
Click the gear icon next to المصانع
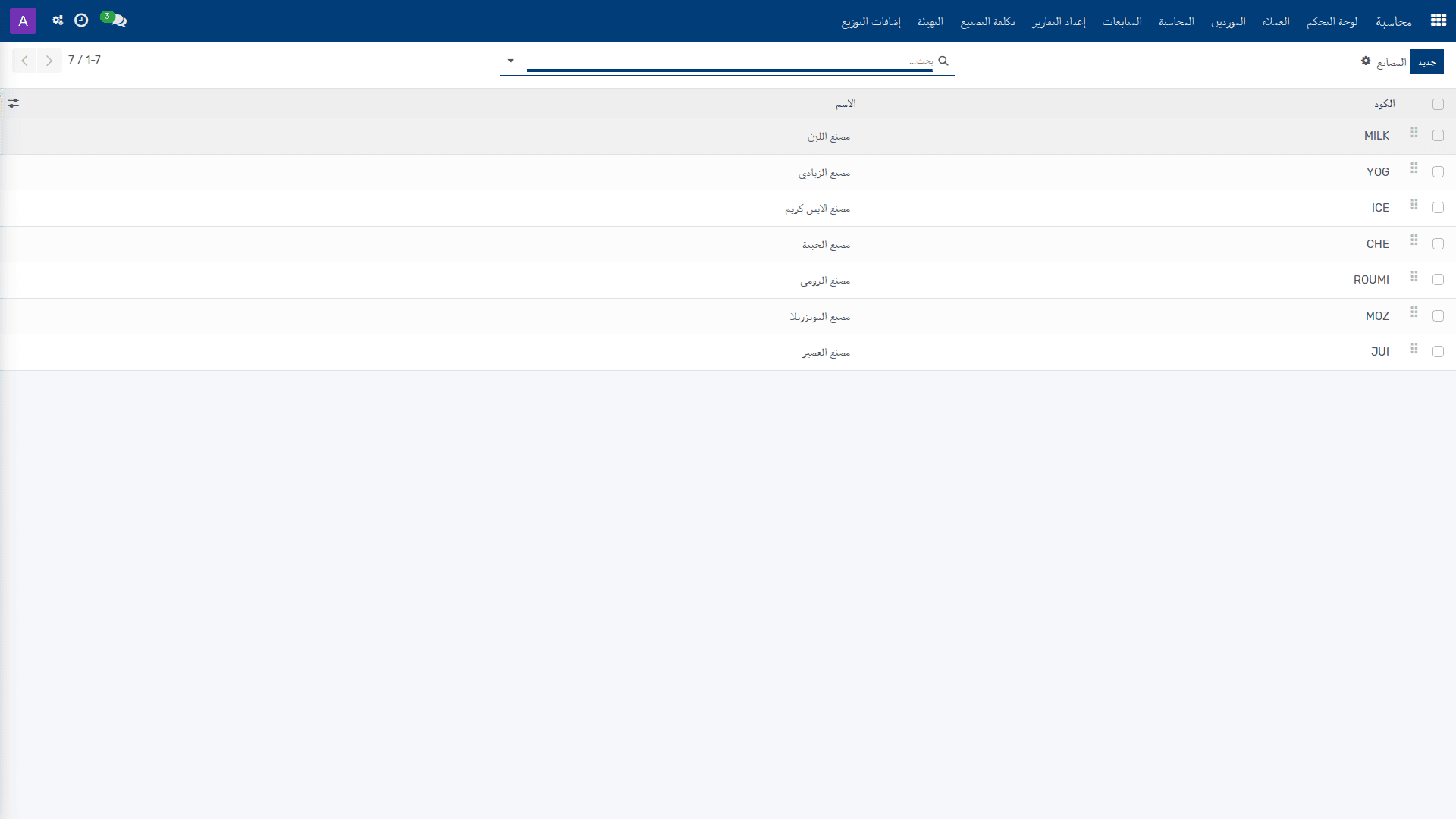pyautogui.click(x=1366, y=61)
